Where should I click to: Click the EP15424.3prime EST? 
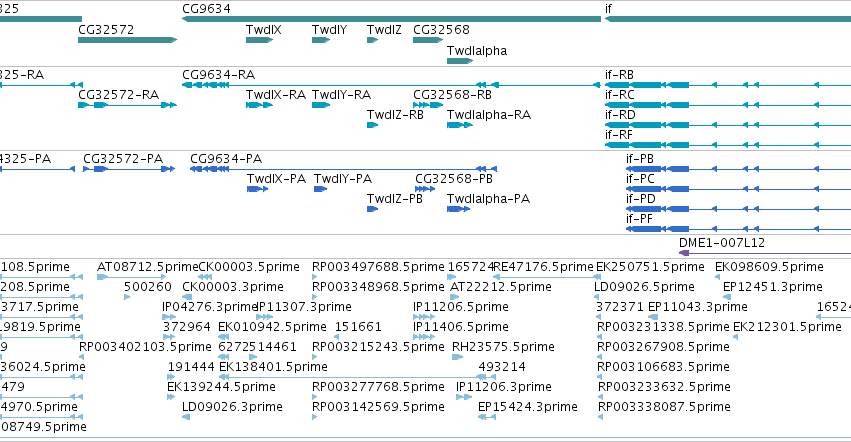[487, 418]
